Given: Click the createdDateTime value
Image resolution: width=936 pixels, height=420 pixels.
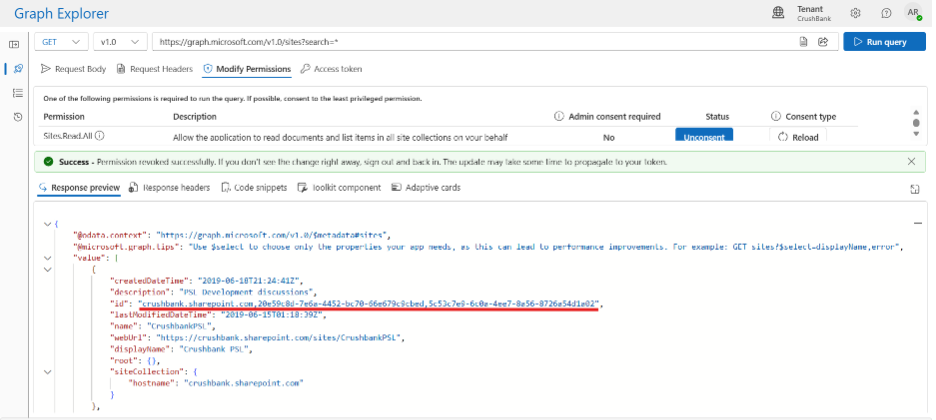Looking at the screenshot, I should (251, 281).
